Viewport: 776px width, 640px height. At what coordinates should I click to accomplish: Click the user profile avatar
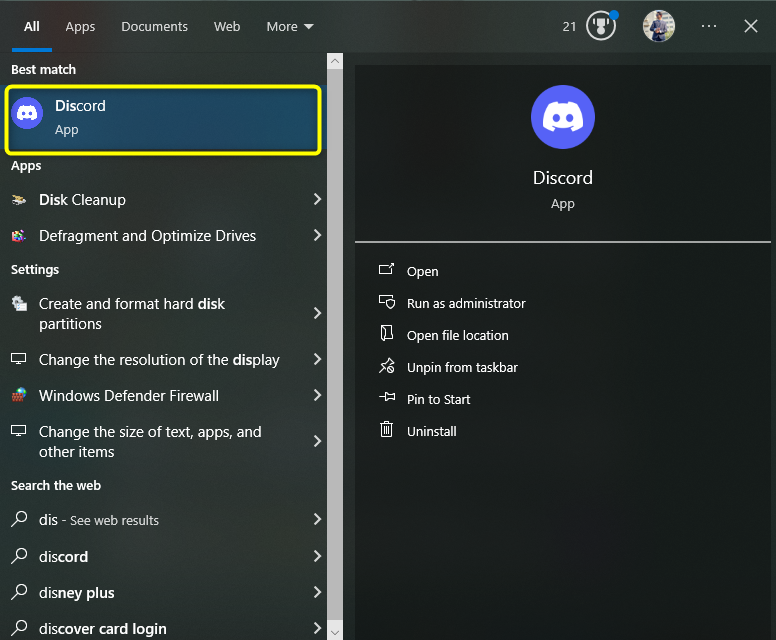659,26
